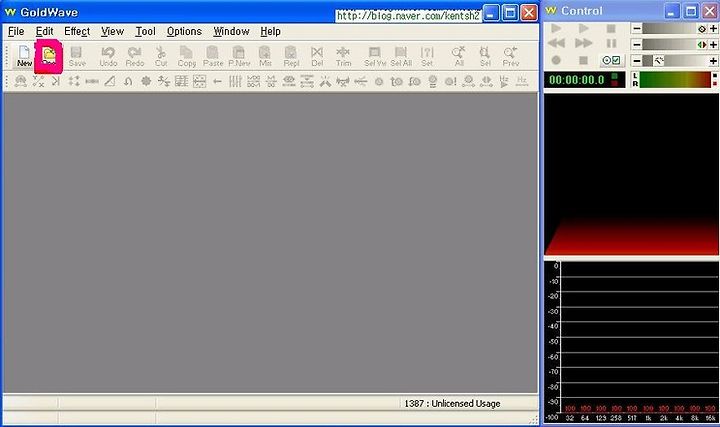Click the stop playback button in Control
Screen dimensions: 720x427
[x=611, y=28]
